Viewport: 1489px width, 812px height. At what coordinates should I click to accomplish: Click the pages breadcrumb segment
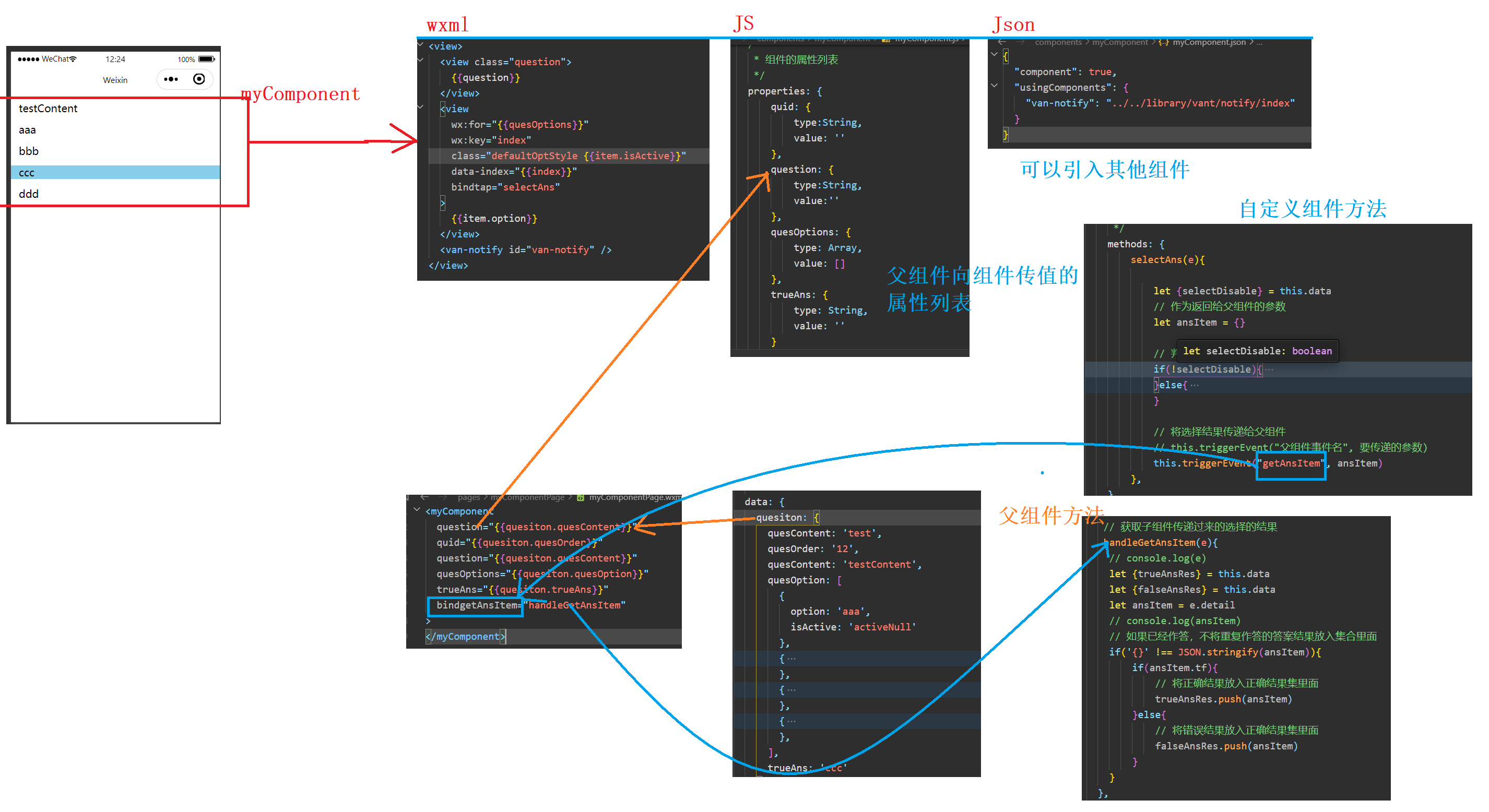click(x=468, y=498)
